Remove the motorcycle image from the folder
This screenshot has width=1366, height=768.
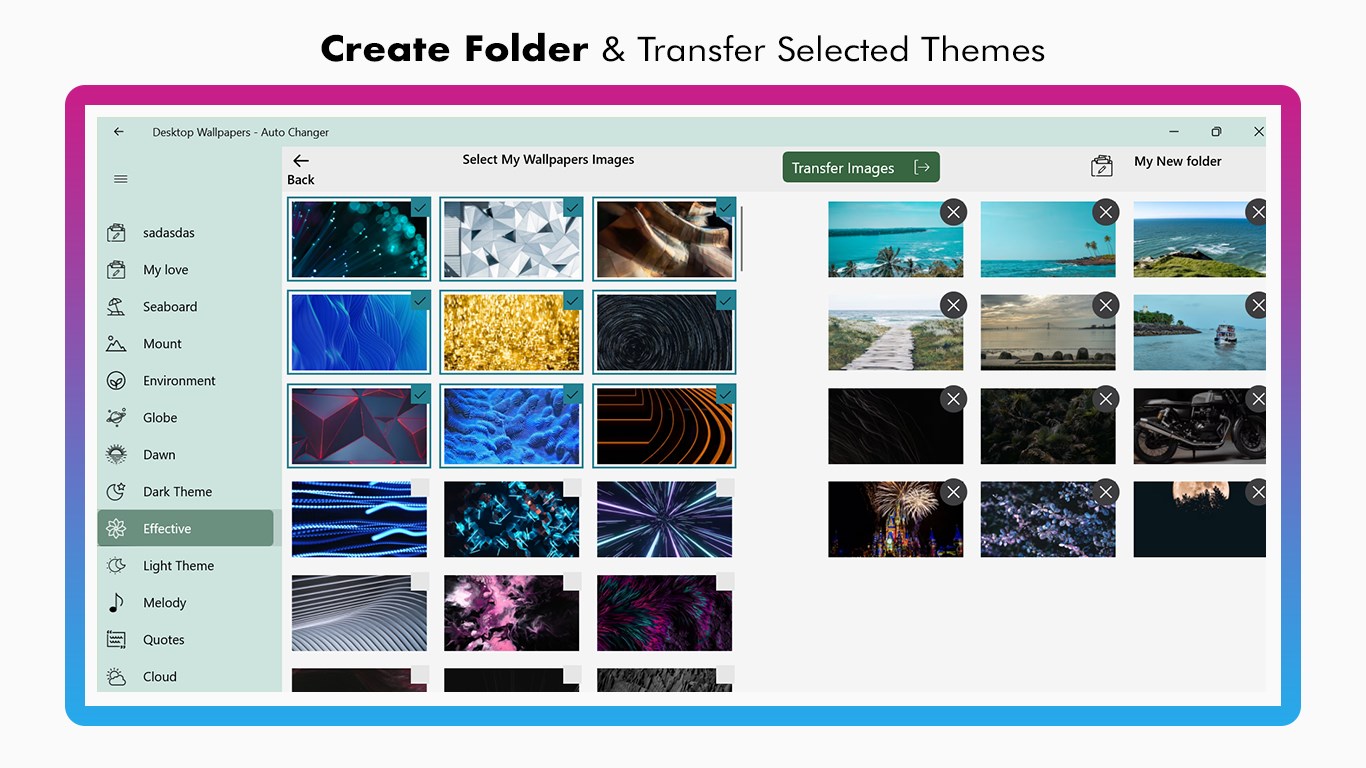pyautogui.click(x=1256, y=399)
